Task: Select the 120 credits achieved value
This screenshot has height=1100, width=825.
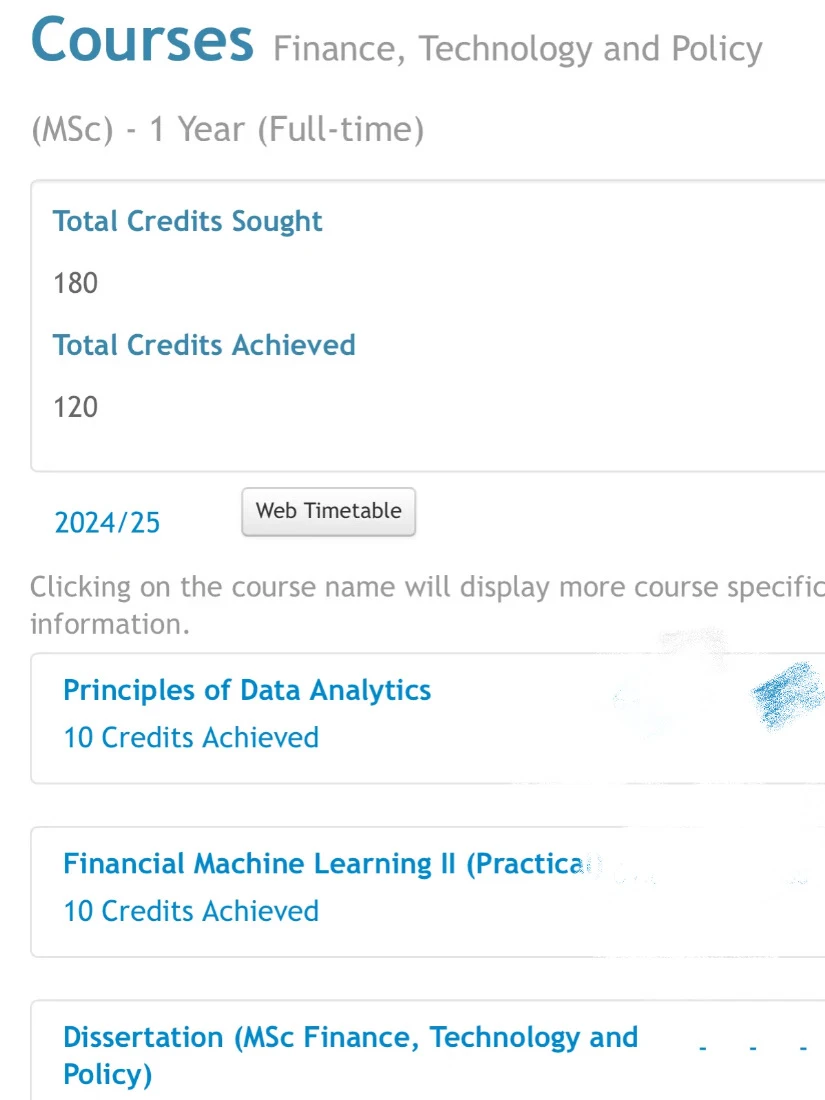Action: tap(76, 407)
